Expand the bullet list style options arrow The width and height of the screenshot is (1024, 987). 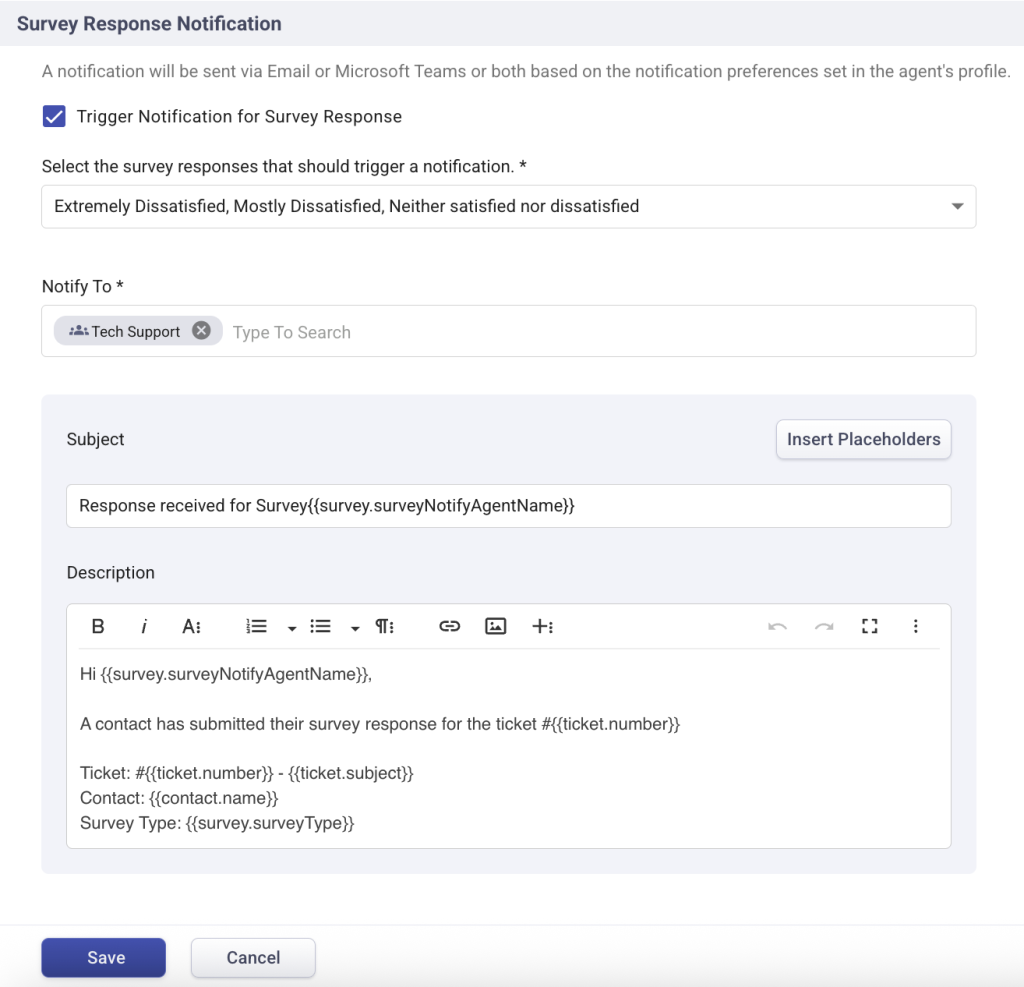pyautogui.click(x=355, y=628)
